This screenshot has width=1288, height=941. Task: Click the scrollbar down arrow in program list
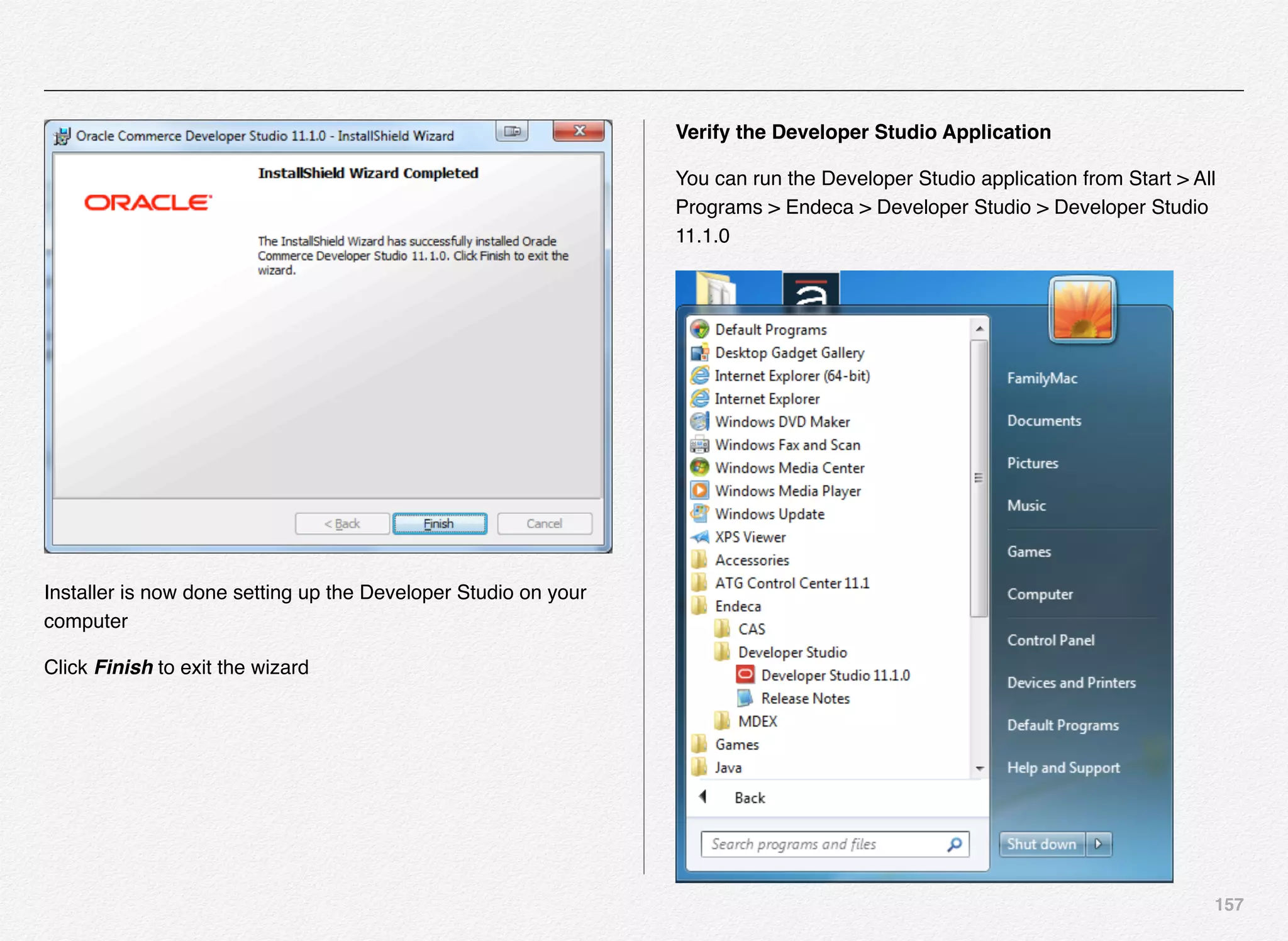(x=979, y=769)
